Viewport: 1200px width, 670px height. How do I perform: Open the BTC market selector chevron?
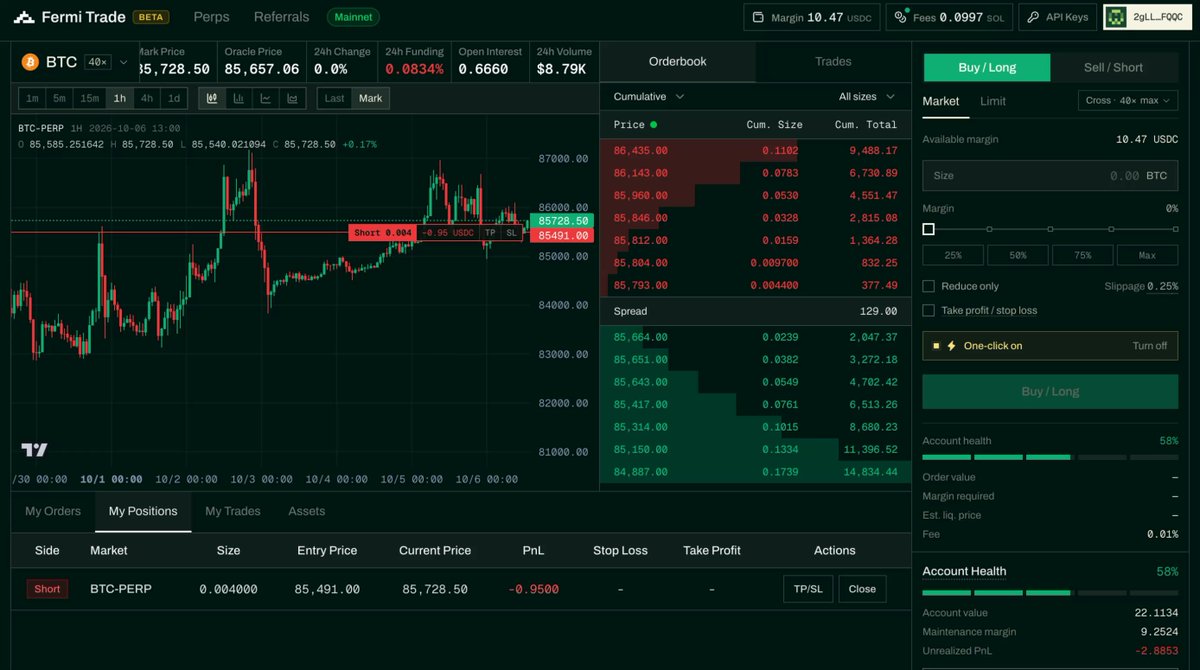coord(124,62)
